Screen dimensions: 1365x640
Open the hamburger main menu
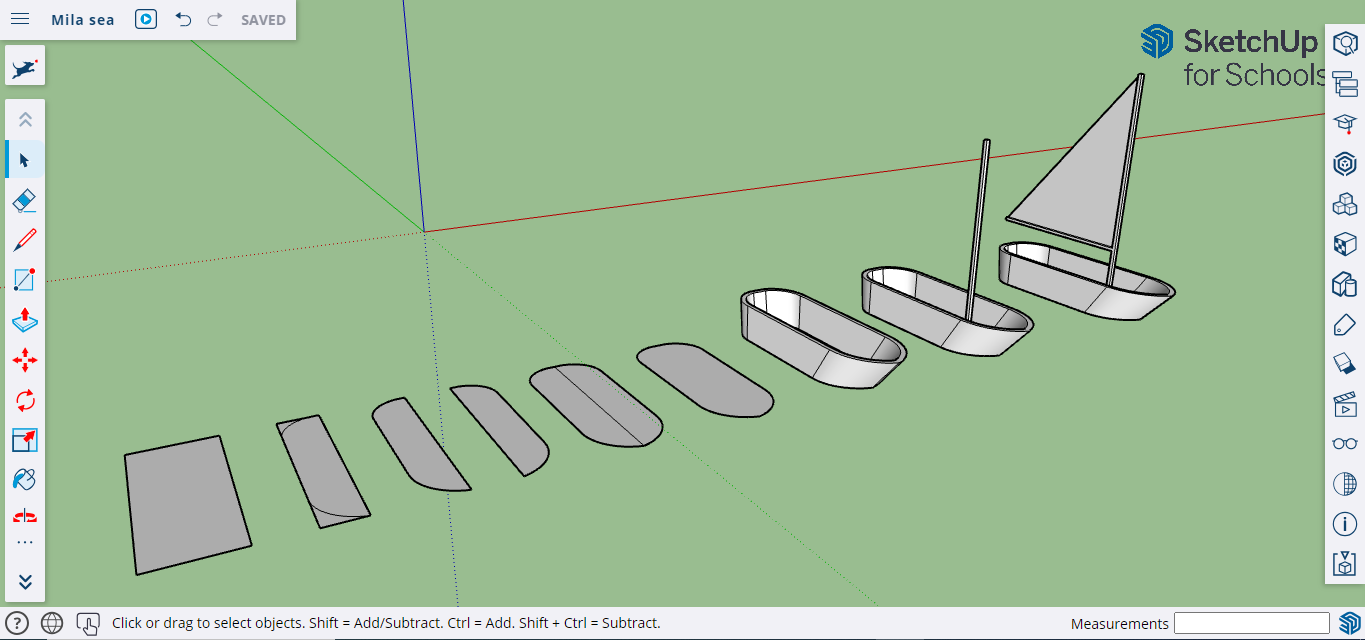coord(20,19)
